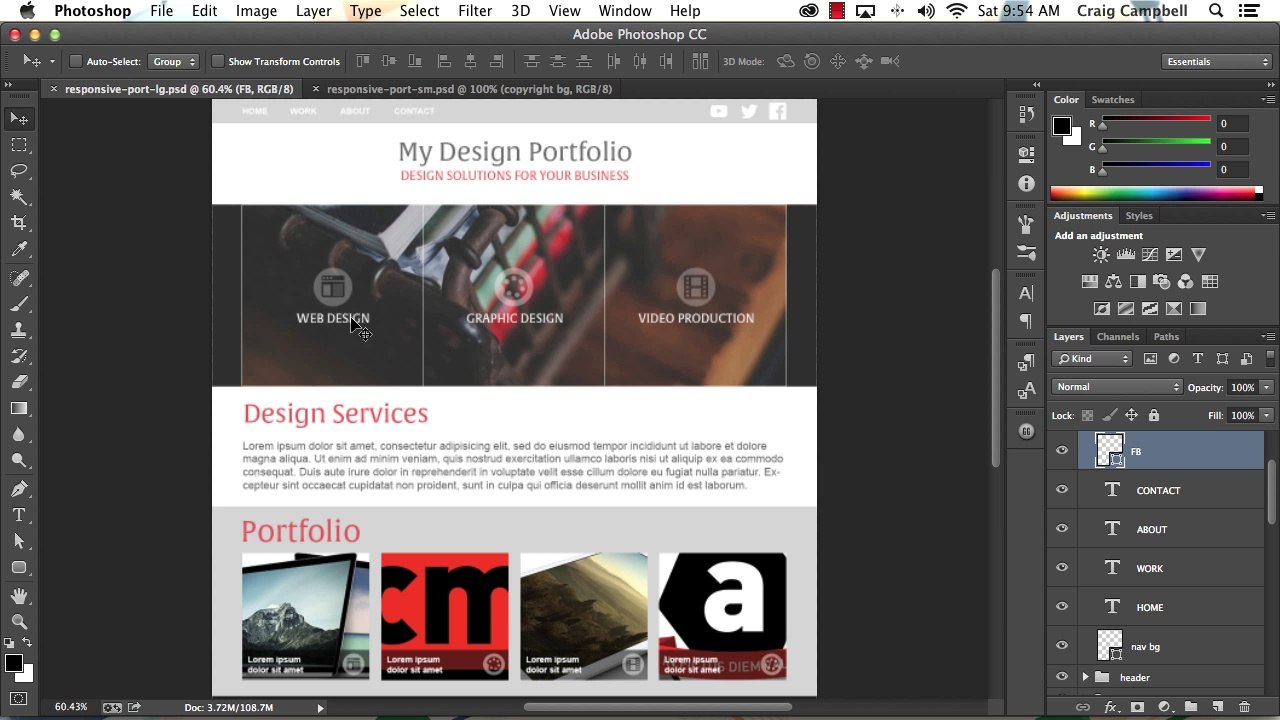Viewport: 1280px width, 720px height.
Task: Switch to responsive-port-sm.psd document tab
Action: 469,89
